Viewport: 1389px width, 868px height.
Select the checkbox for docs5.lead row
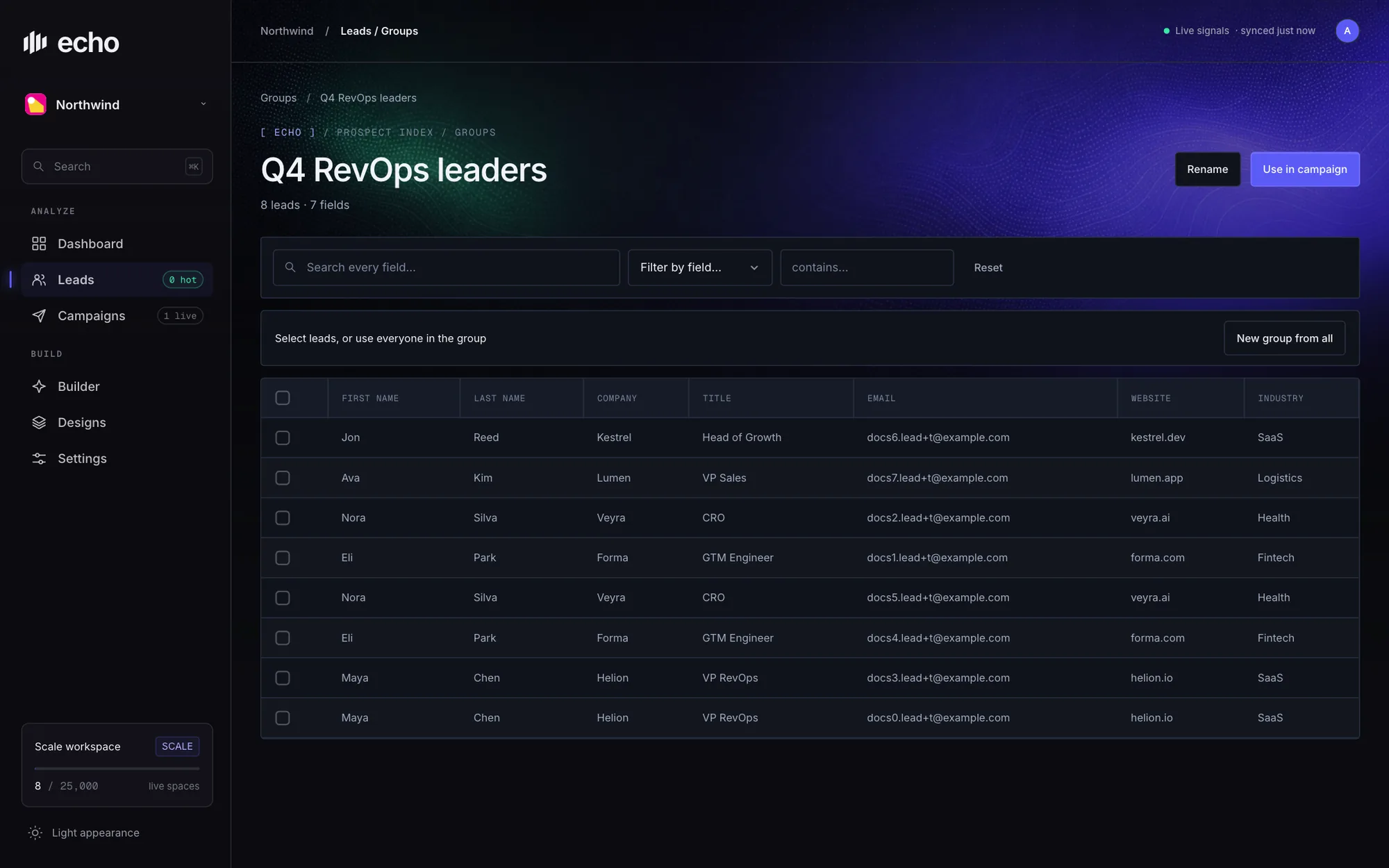click(283, 598)
